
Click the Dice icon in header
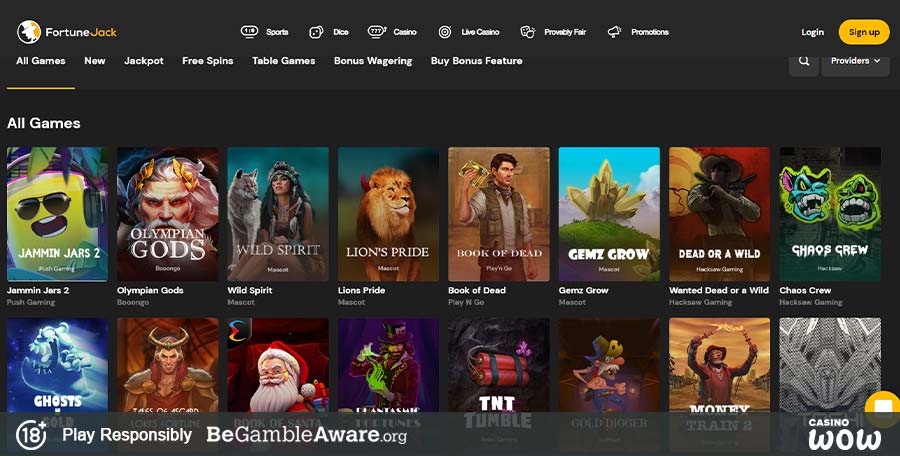316,32
